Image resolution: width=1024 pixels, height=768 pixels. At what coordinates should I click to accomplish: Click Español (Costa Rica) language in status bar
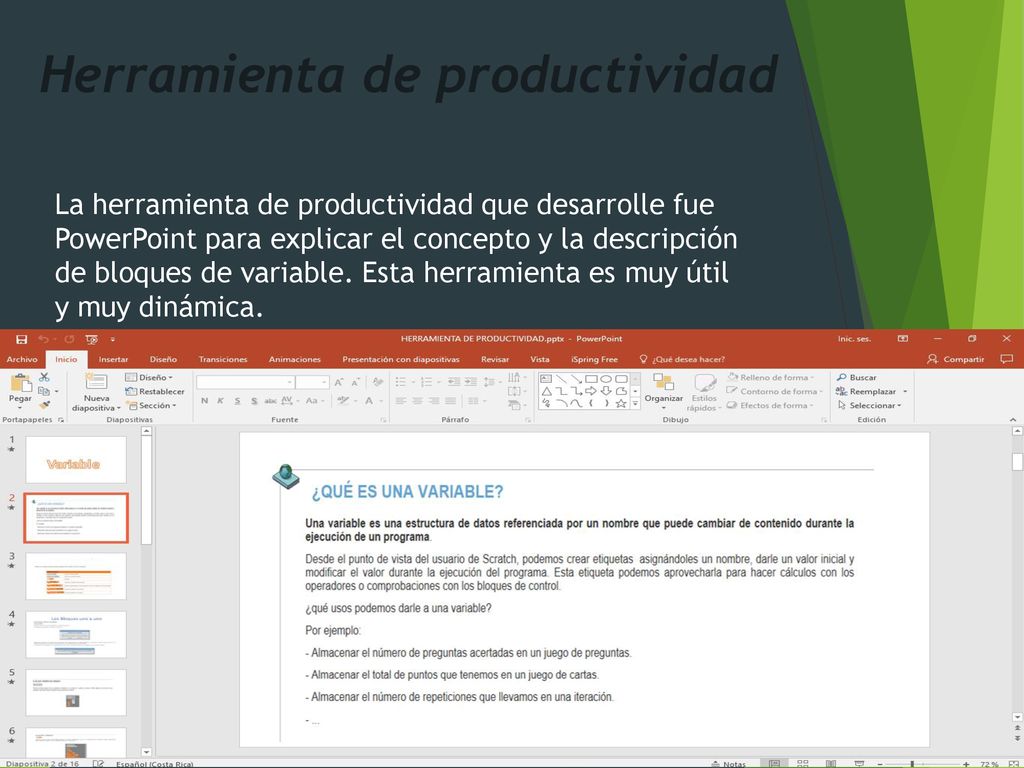(x=154, y=763)
